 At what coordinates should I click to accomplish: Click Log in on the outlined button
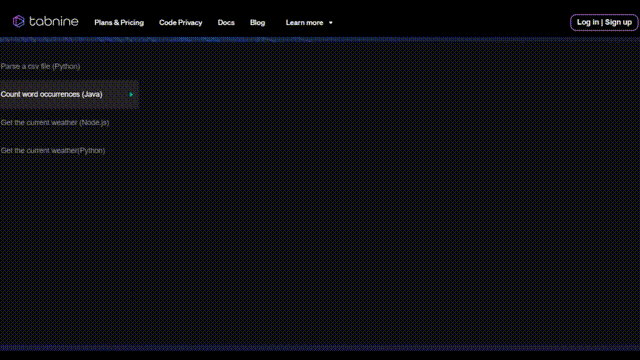(588, 22)
